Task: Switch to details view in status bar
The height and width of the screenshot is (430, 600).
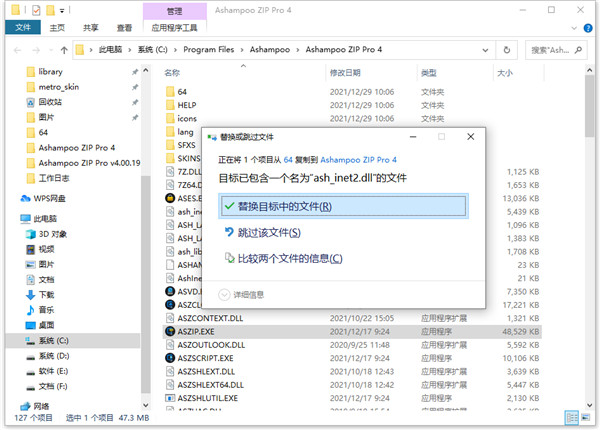Action: [572, 418]
